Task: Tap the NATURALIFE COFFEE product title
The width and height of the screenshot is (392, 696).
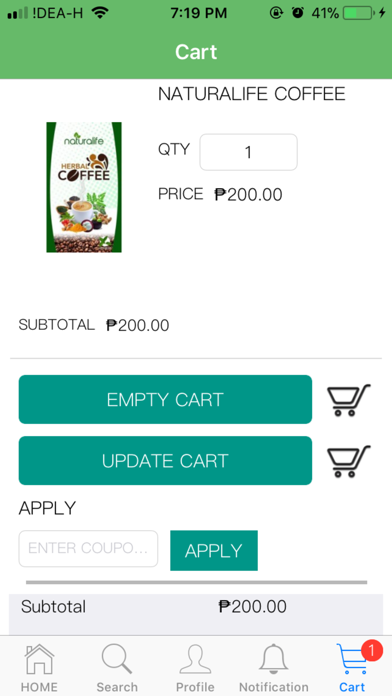Action: (252, 94)
